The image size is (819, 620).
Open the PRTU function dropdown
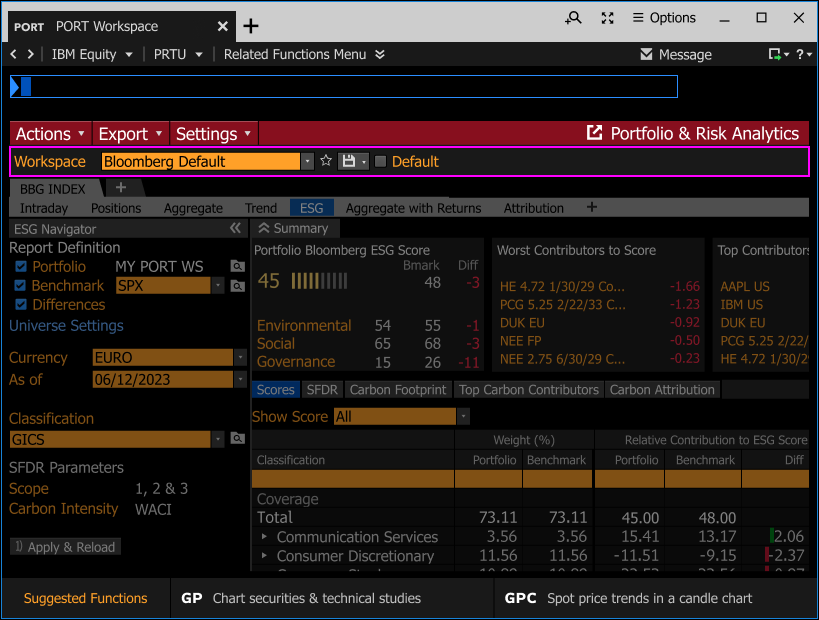tap(178, 54)
